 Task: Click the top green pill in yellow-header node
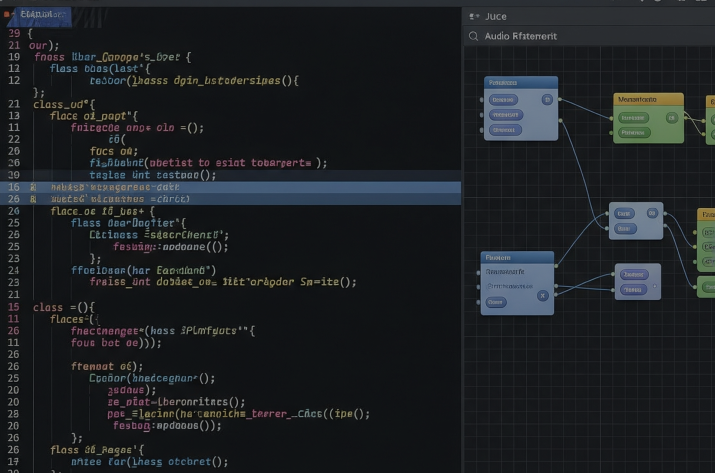[x=632, y=118]
